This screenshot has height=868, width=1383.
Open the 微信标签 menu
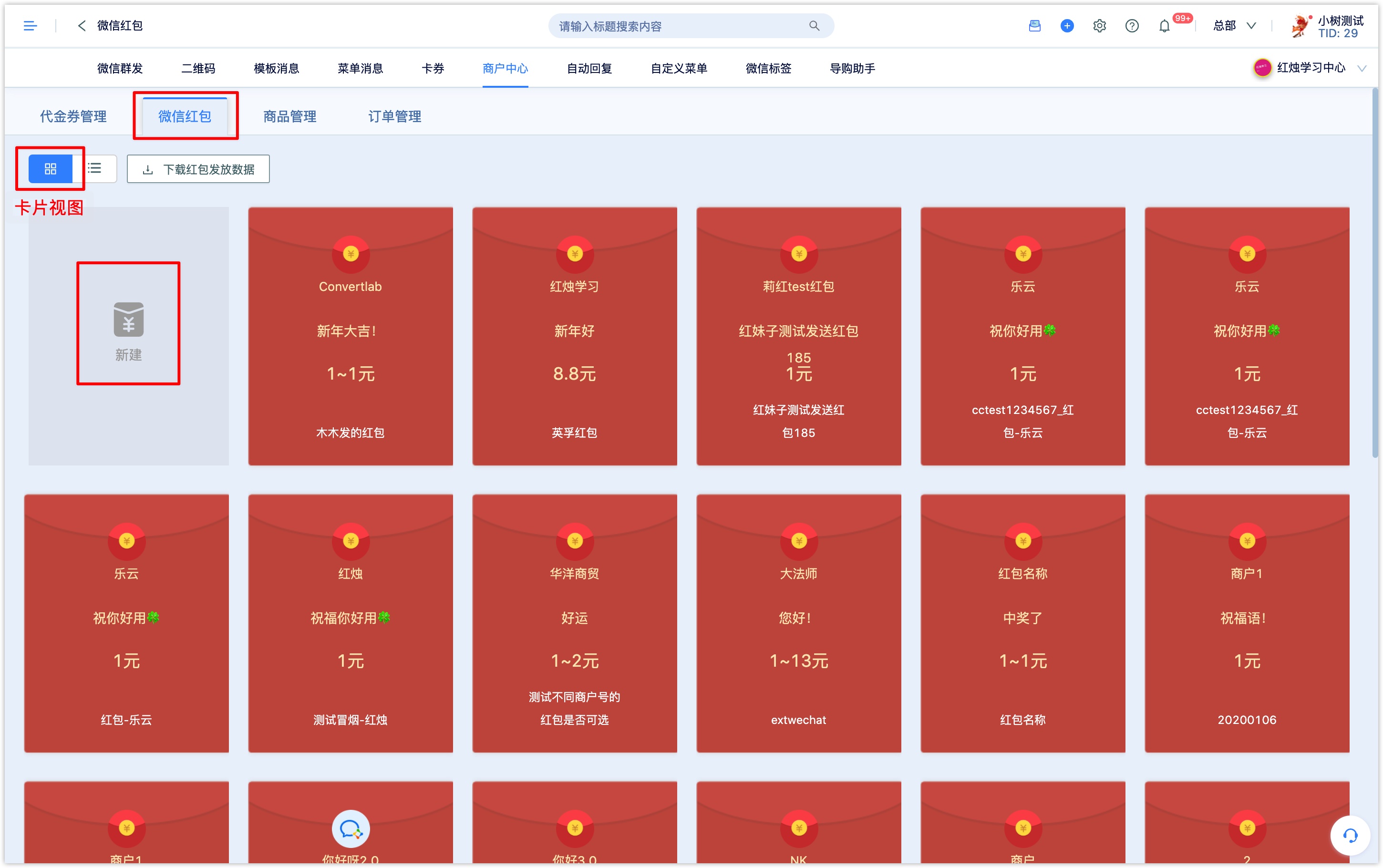(768, 68)
